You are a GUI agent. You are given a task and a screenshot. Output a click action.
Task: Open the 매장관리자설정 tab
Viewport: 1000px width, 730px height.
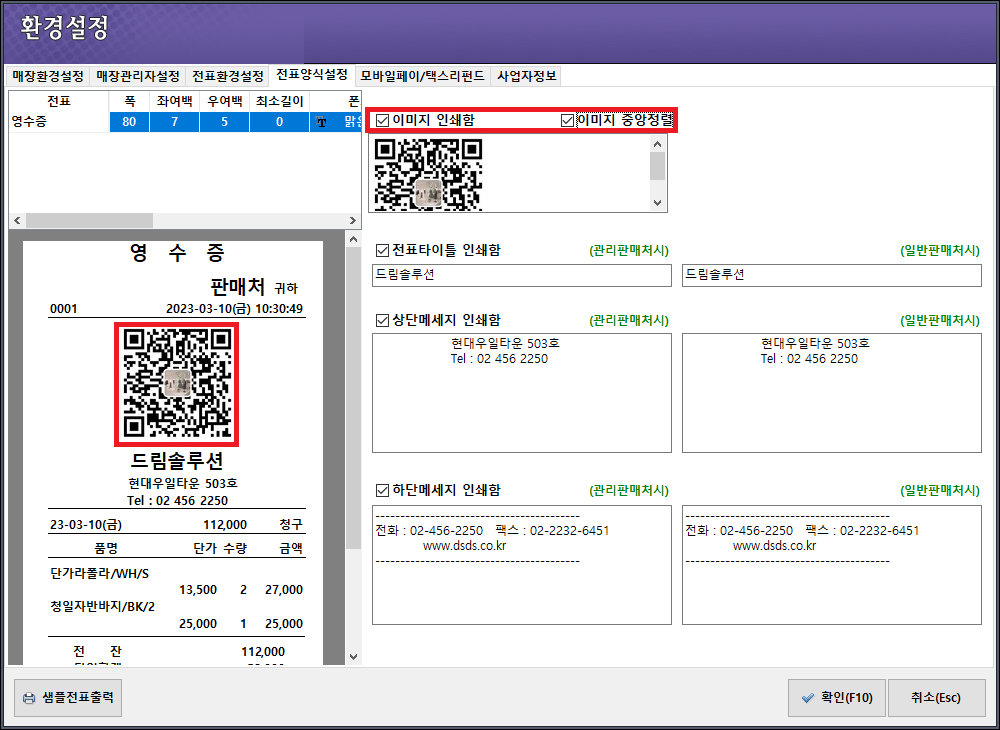138,77
